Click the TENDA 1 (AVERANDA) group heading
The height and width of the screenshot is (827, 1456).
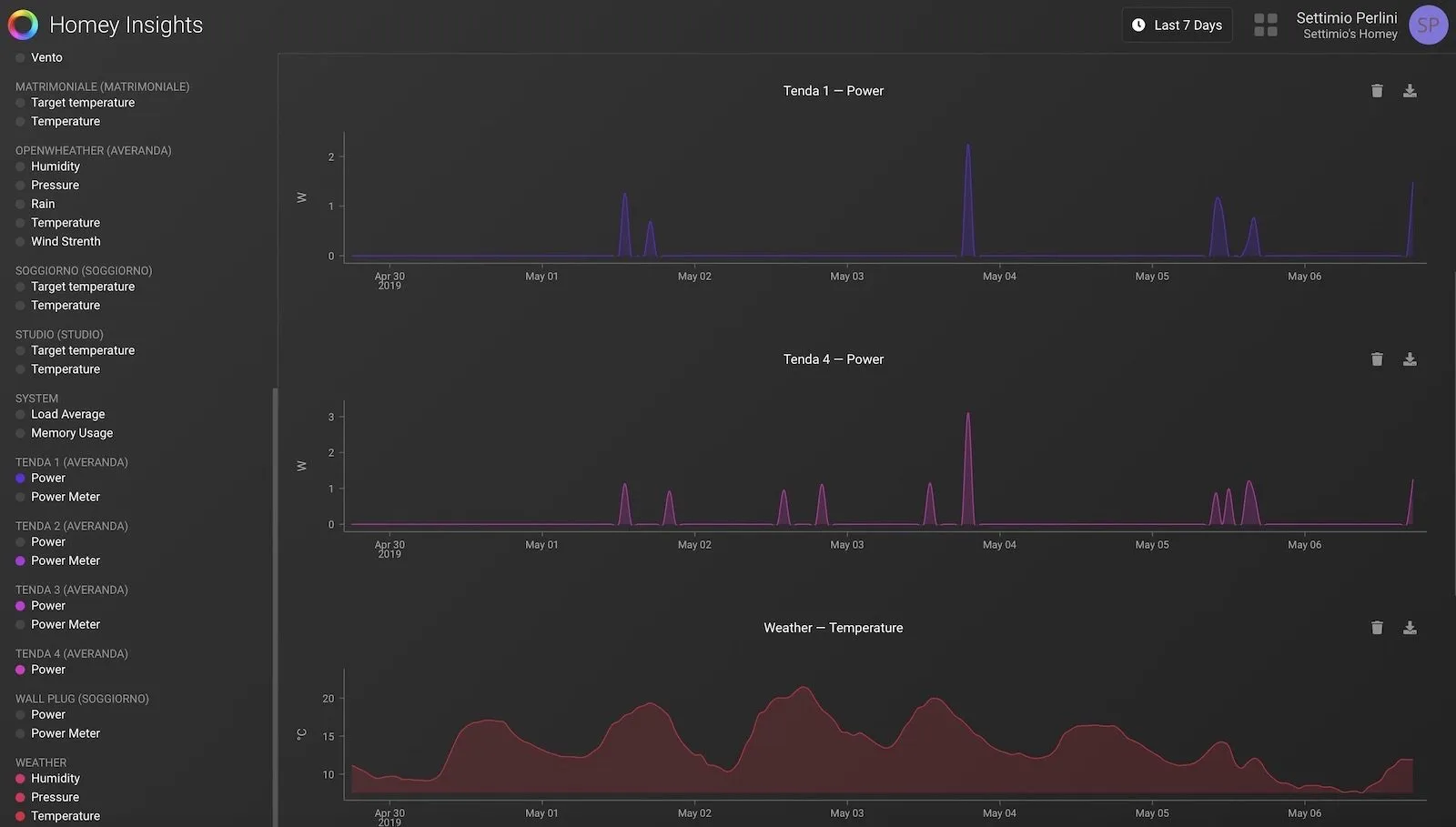click(x=72, y=462)
